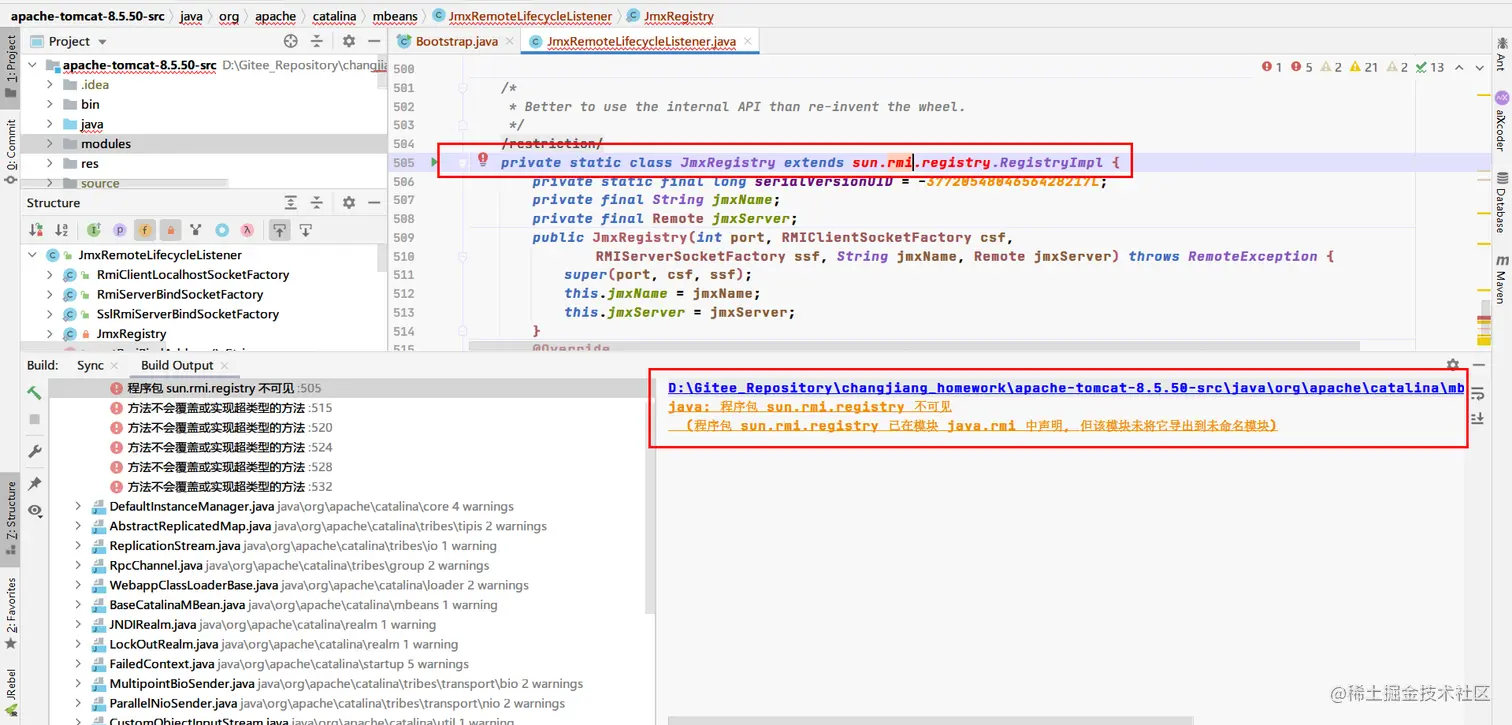Toggle show properties filter in Structure
Screen dimensions: 1512x725
pos(119,230)
